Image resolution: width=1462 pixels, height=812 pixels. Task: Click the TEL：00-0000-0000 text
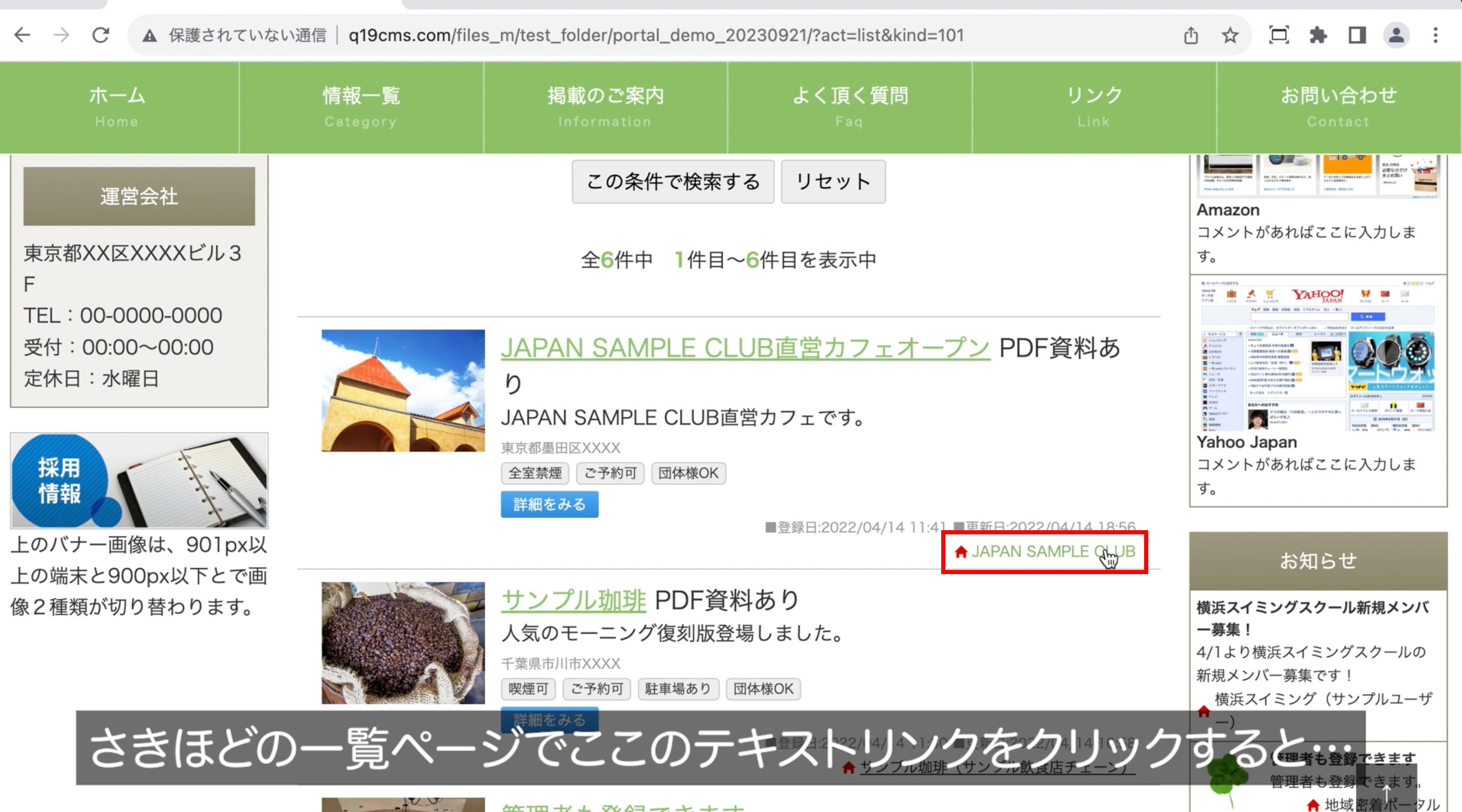point(122,315)
